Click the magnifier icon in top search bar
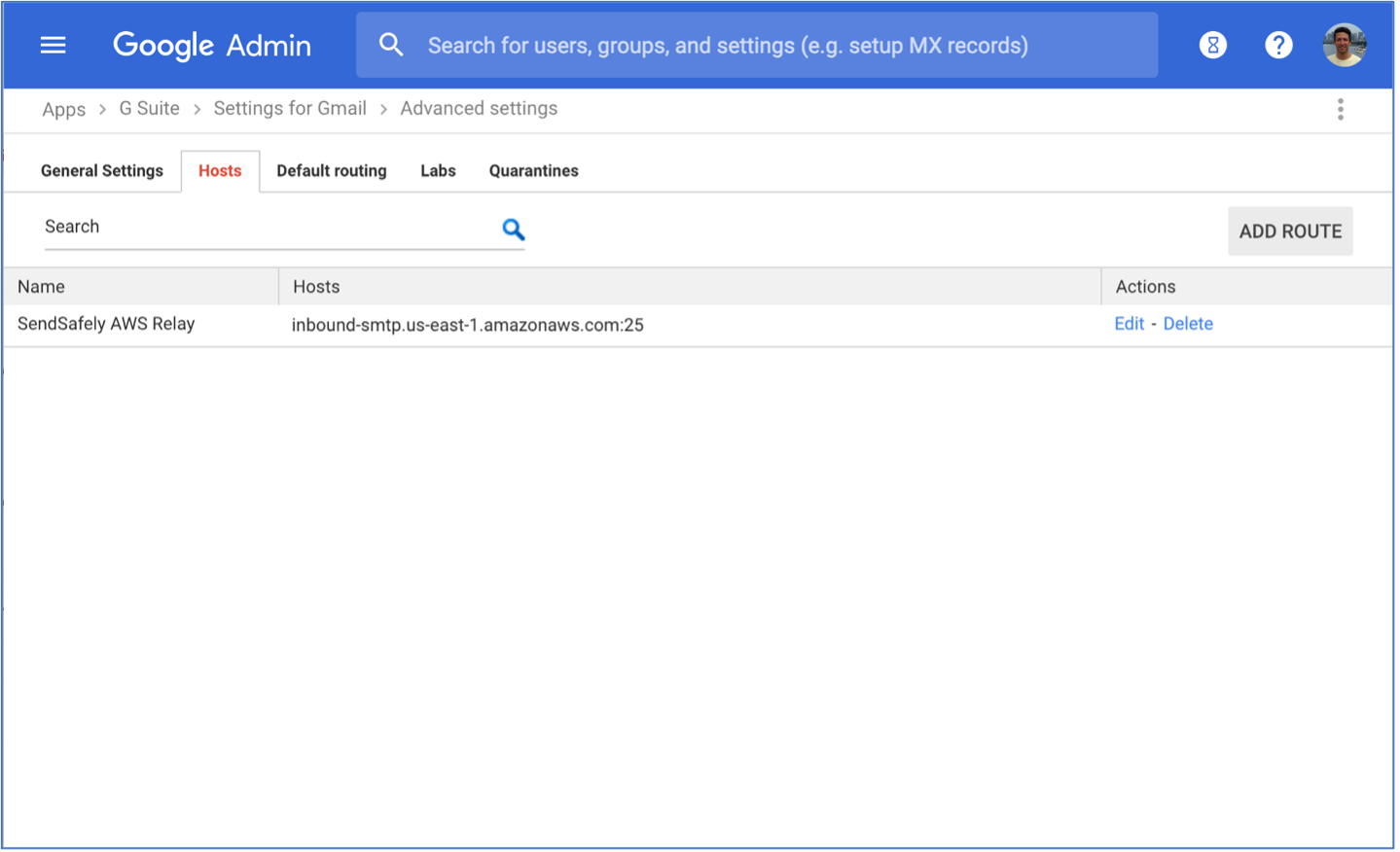Viewport: 1400px width, 852px height. tap(391, 45)
